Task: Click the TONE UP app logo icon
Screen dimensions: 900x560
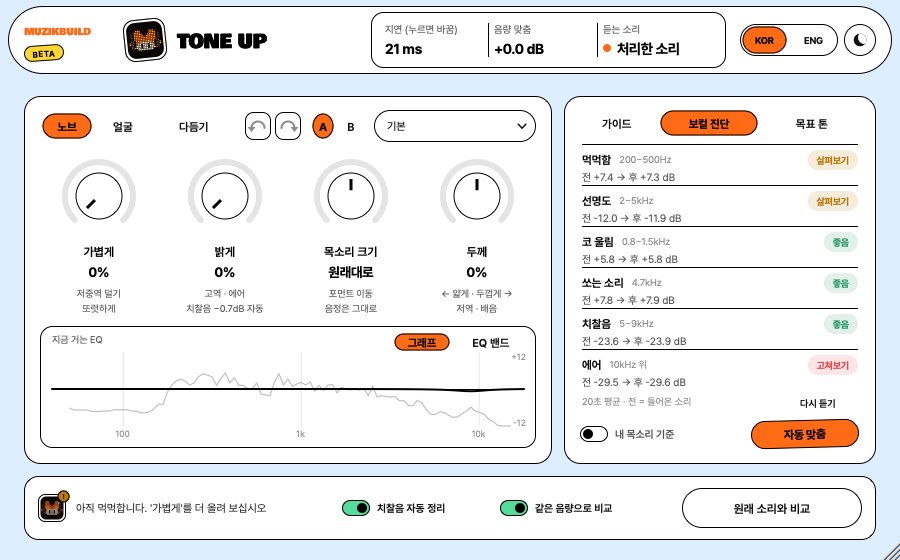Action: [145, 40]
